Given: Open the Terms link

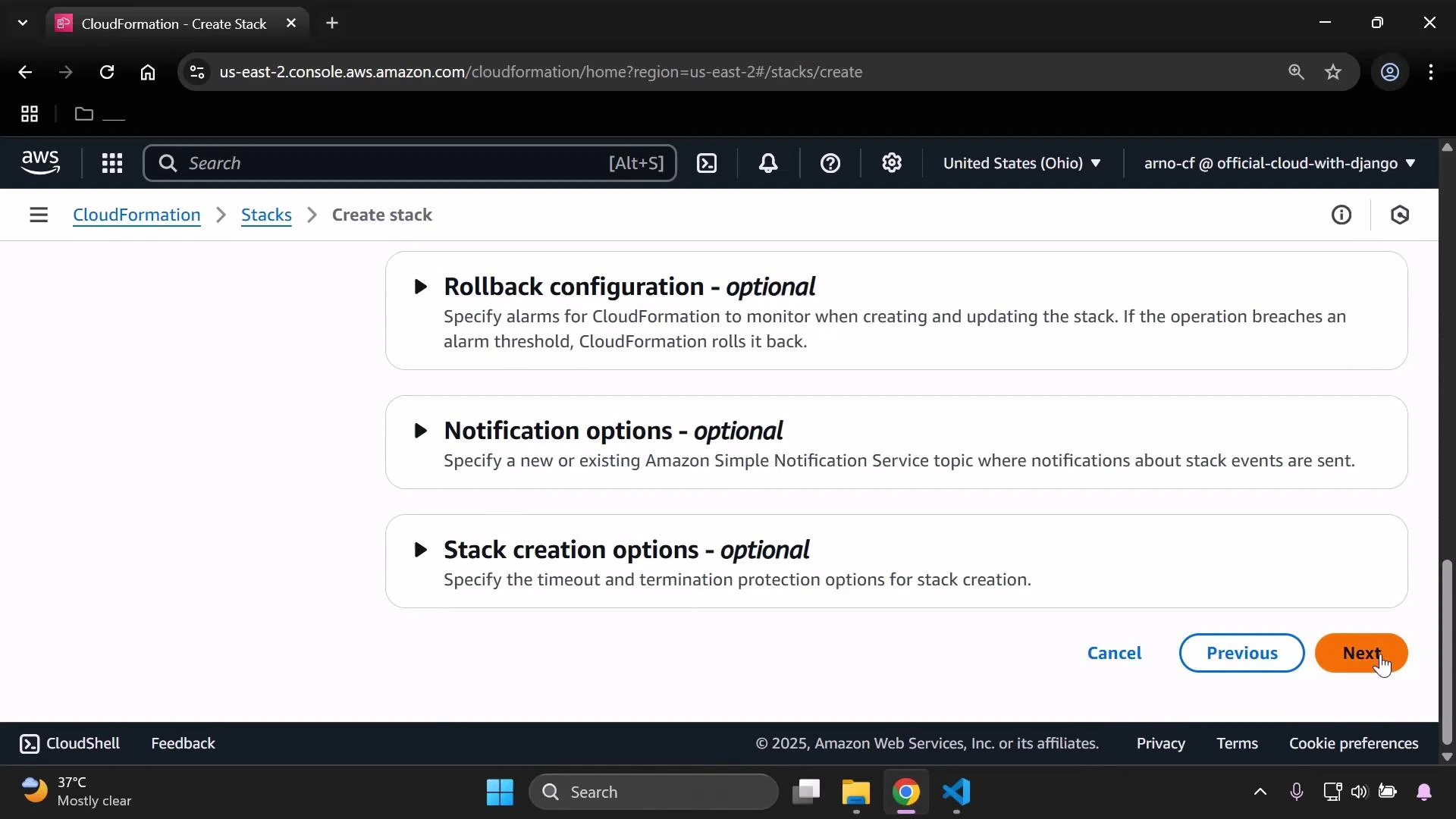Looking at the screenshot, I should pos(1237,744).
